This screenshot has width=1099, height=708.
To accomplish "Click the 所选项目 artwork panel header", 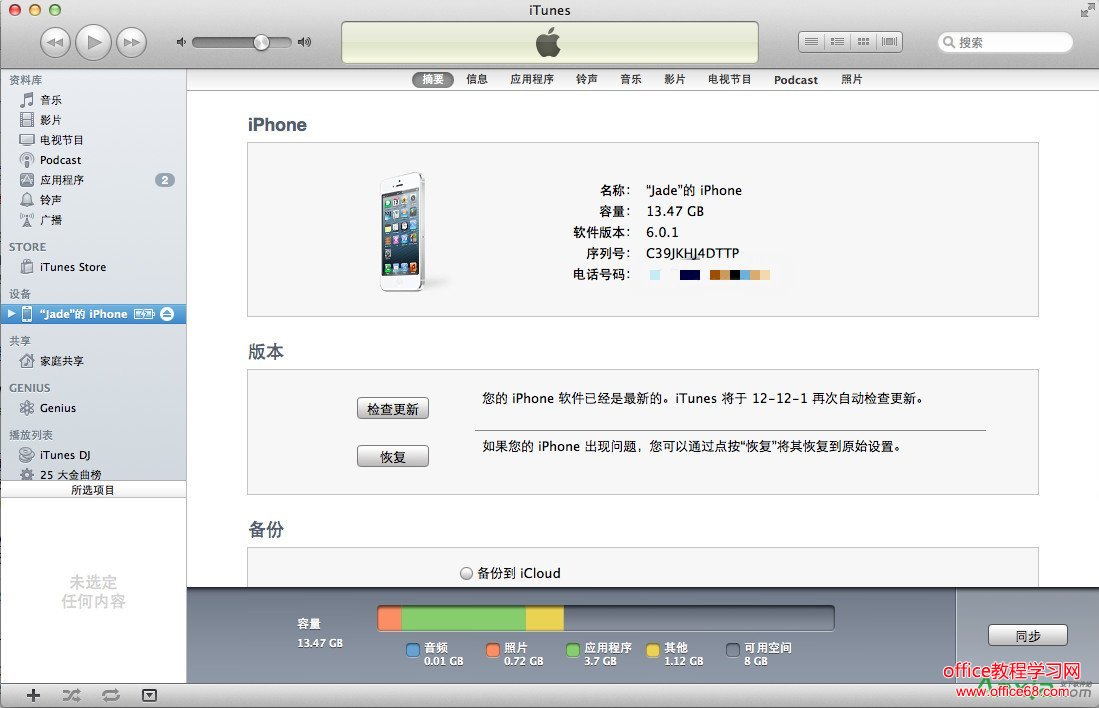I will pos(93,490).
